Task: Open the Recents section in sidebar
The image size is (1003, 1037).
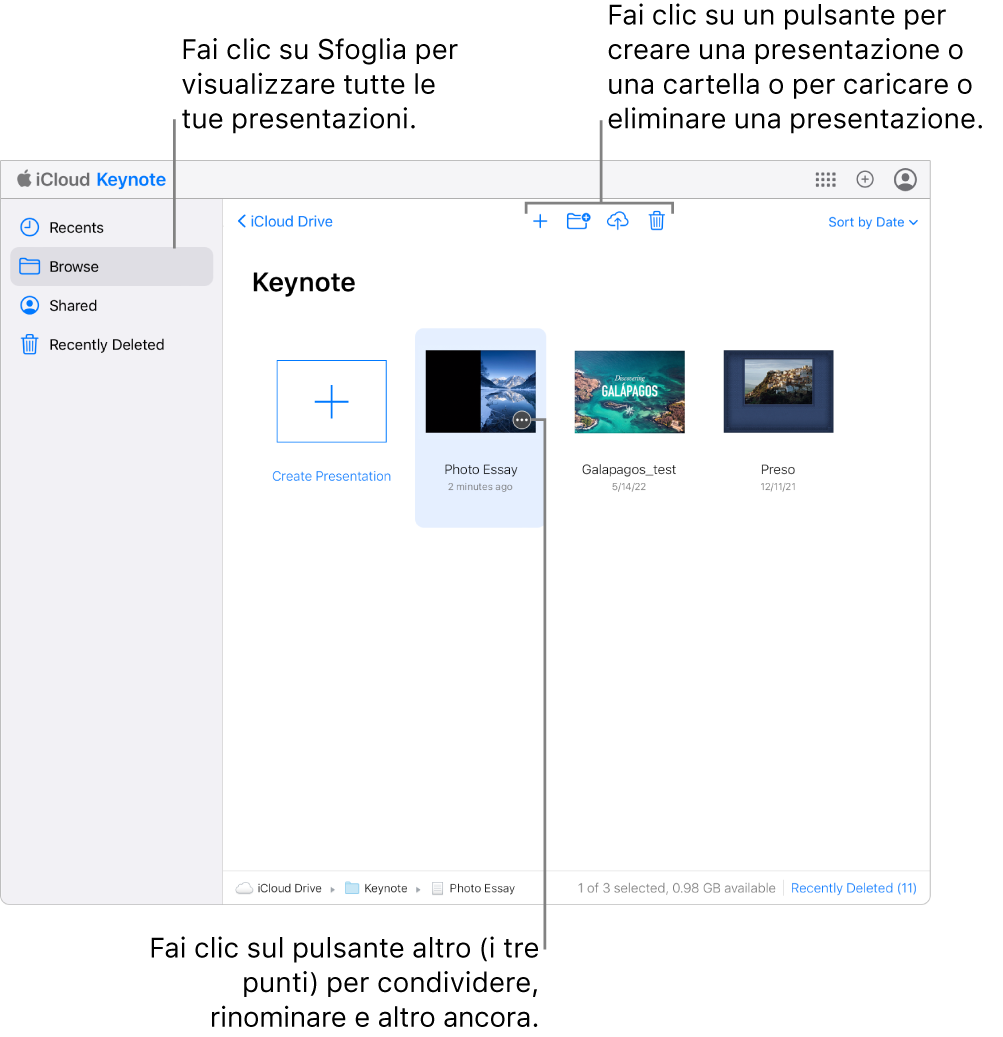Action: click(111, 228)
